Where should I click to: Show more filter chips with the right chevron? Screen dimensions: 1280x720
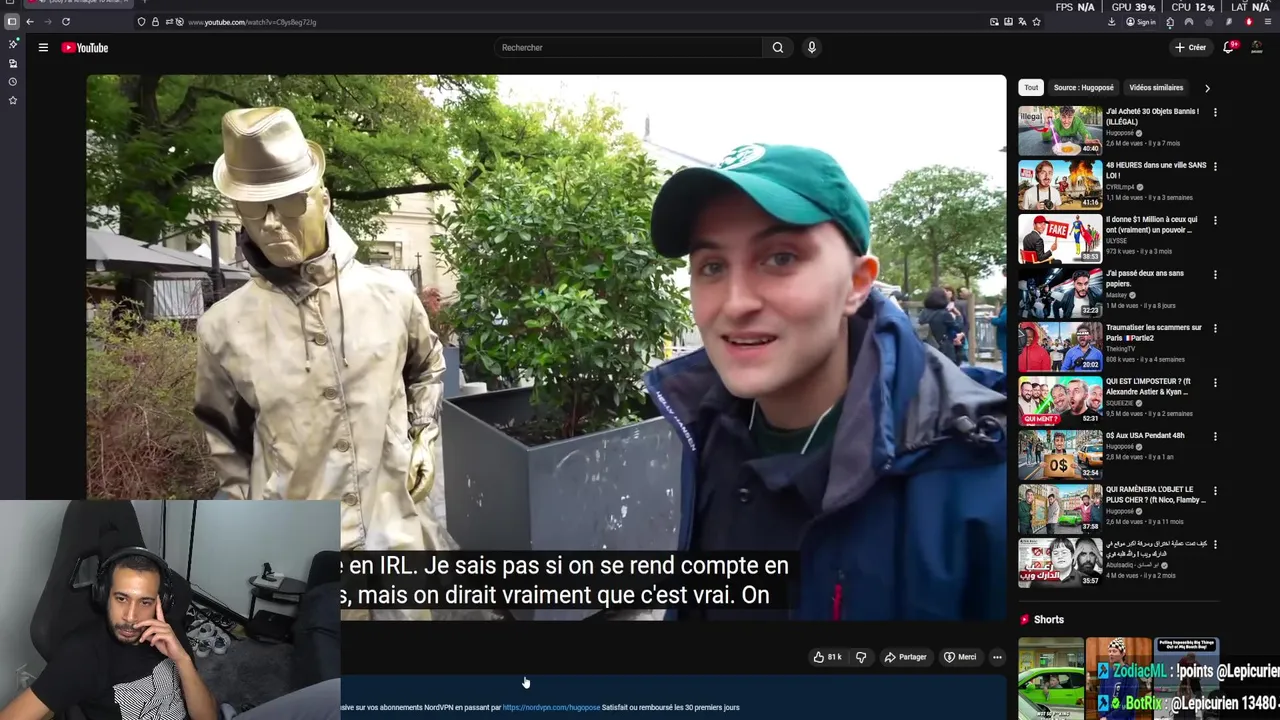pos(1207,87)
